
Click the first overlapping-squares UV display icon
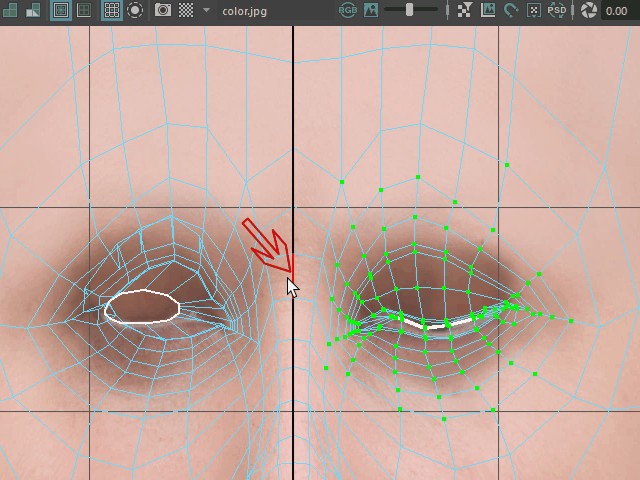[x=10, y=11]
